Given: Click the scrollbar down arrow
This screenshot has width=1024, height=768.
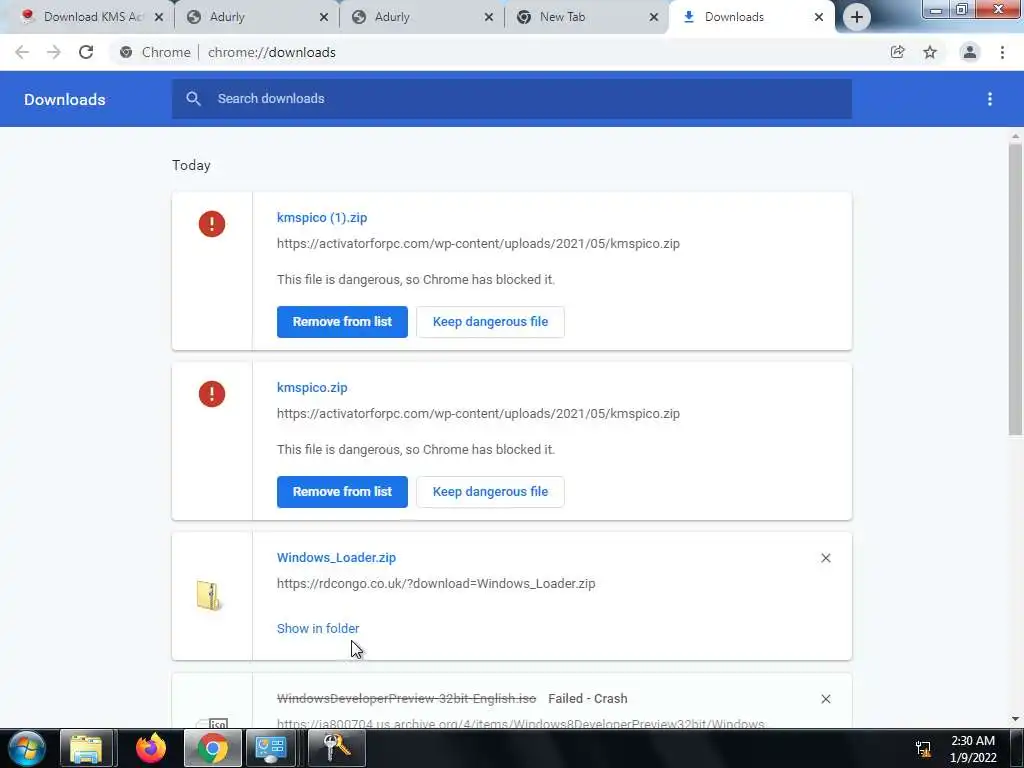Looking at the screenshot, I should tap(1015, 719).
